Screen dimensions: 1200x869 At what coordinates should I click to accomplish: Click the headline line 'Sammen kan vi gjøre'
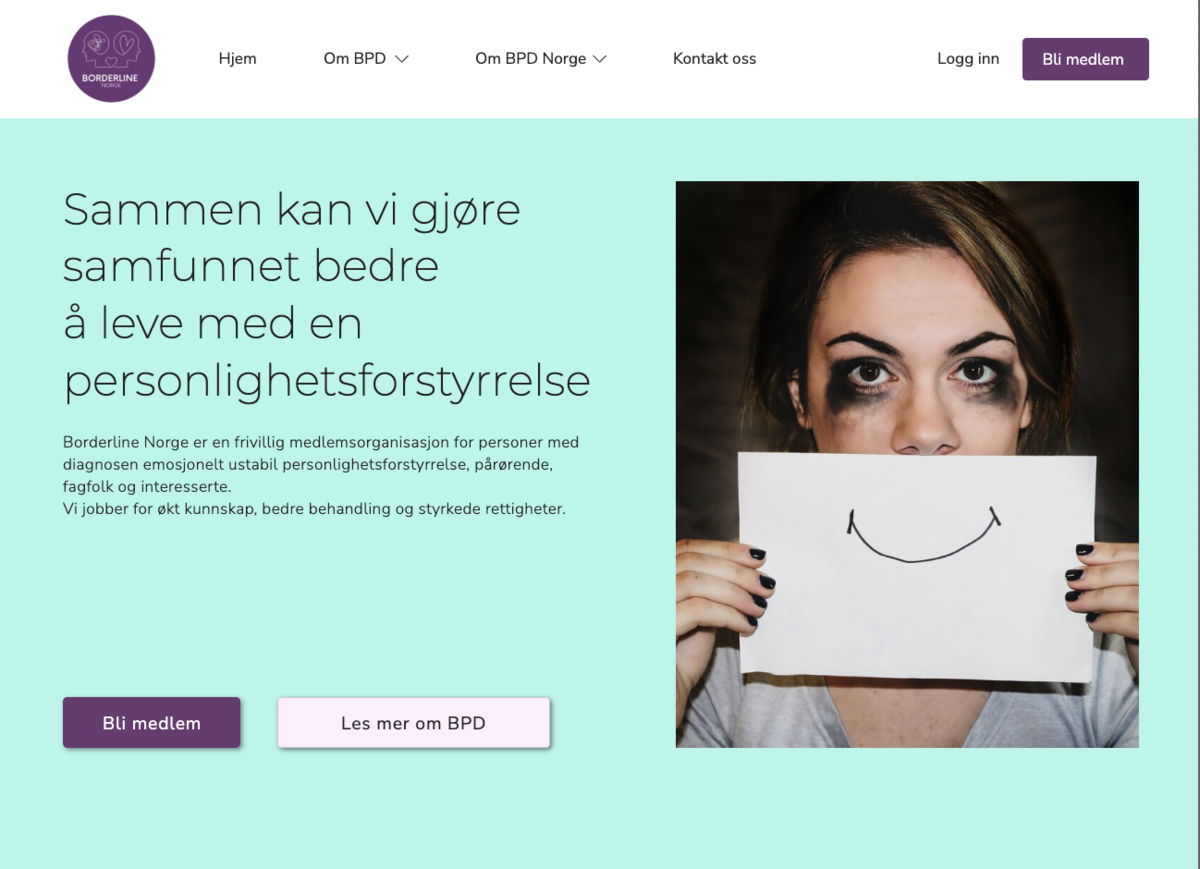292,210
